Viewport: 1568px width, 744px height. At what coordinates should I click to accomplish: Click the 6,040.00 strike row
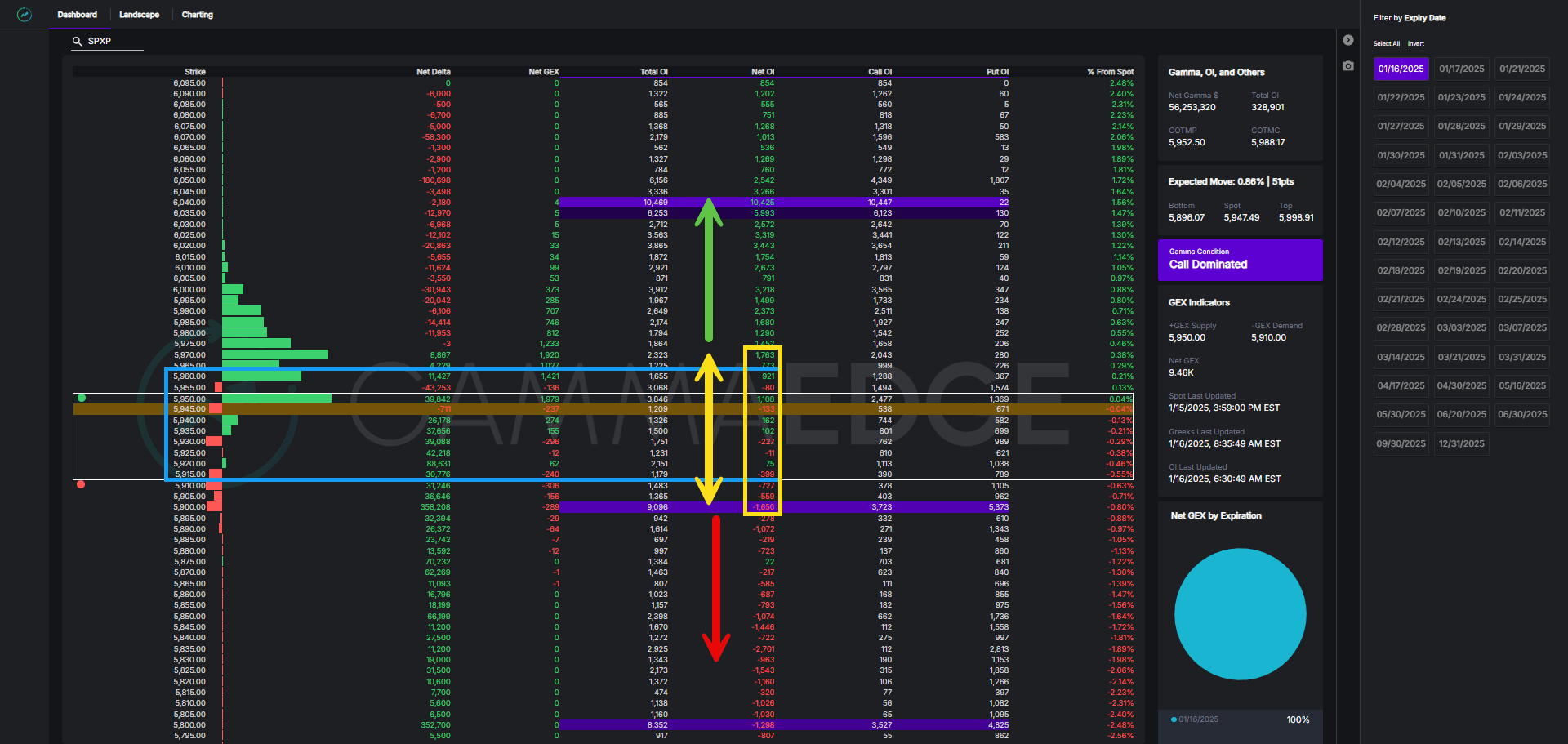tap(604, 203)
